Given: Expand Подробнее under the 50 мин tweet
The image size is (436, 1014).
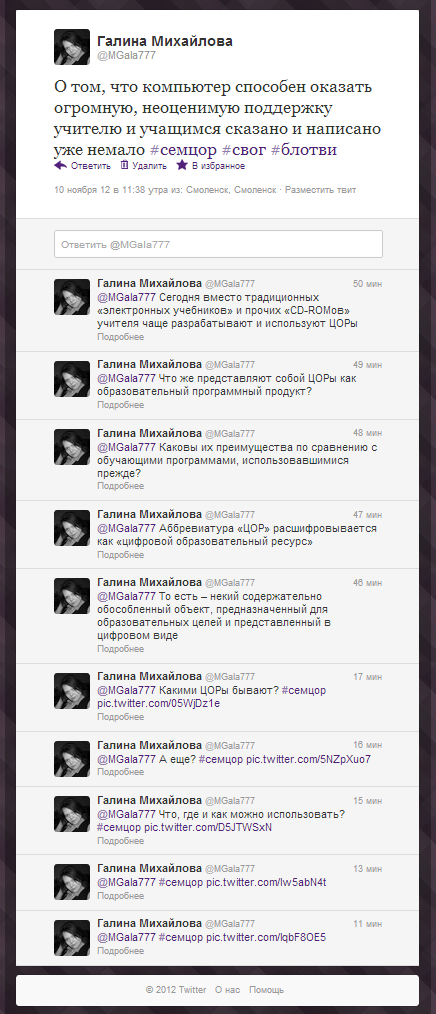Looking at the screenshot, I should 120,337.
